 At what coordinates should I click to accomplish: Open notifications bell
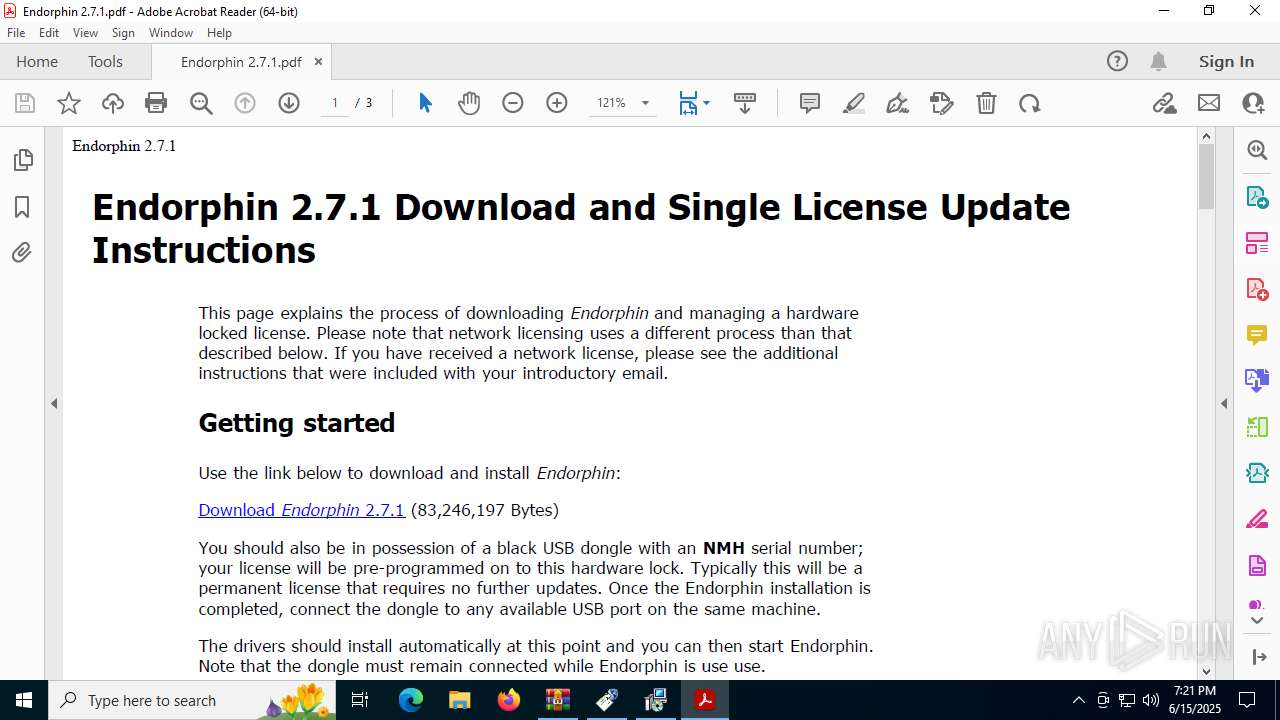tap(1158, 62)
